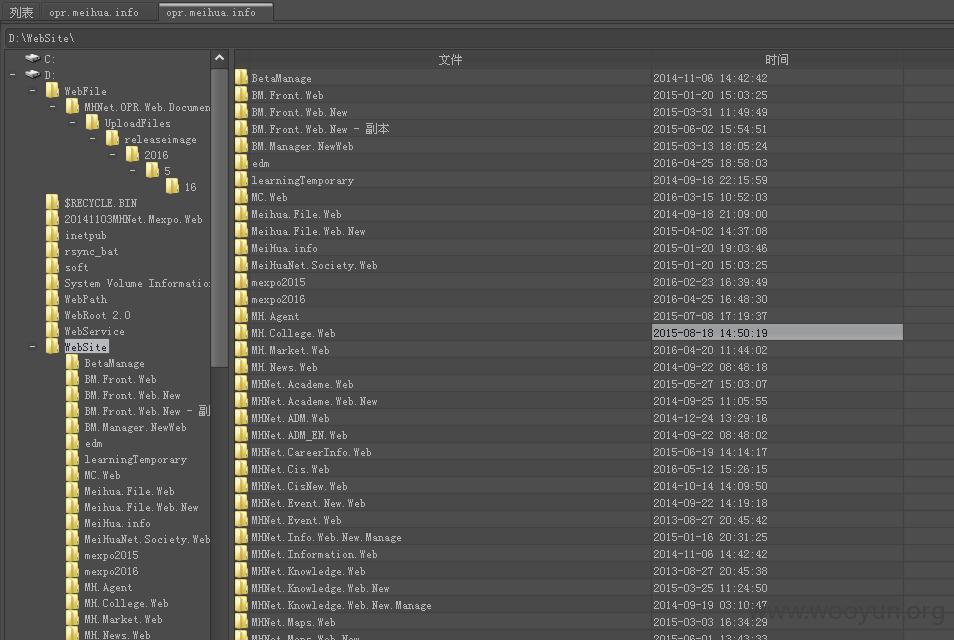Click WebRoot 2.0 folder icon

[52, 315]
